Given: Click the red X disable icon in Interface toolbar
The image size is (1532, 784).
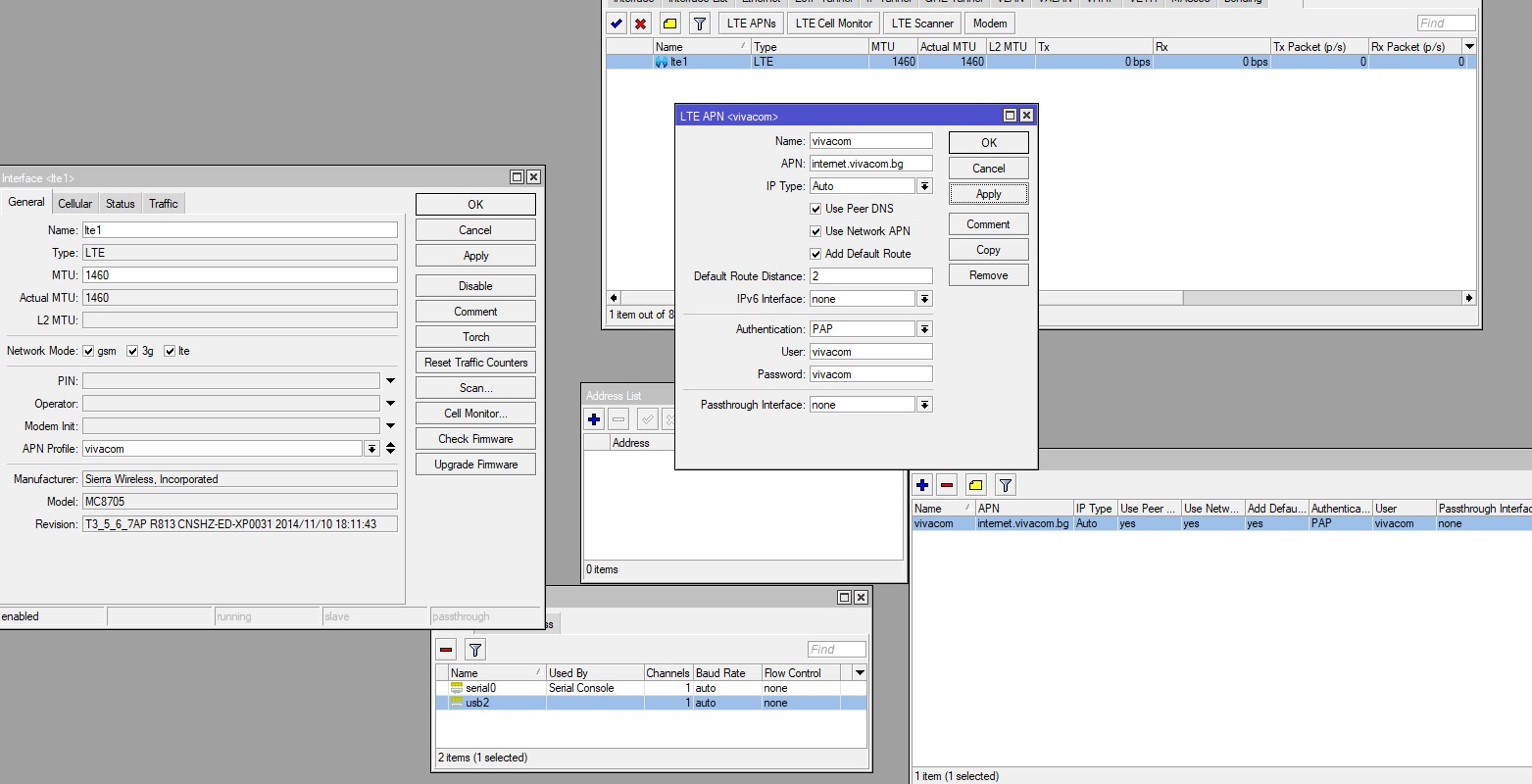Looking at the screenshot, I should coord(641,24).
